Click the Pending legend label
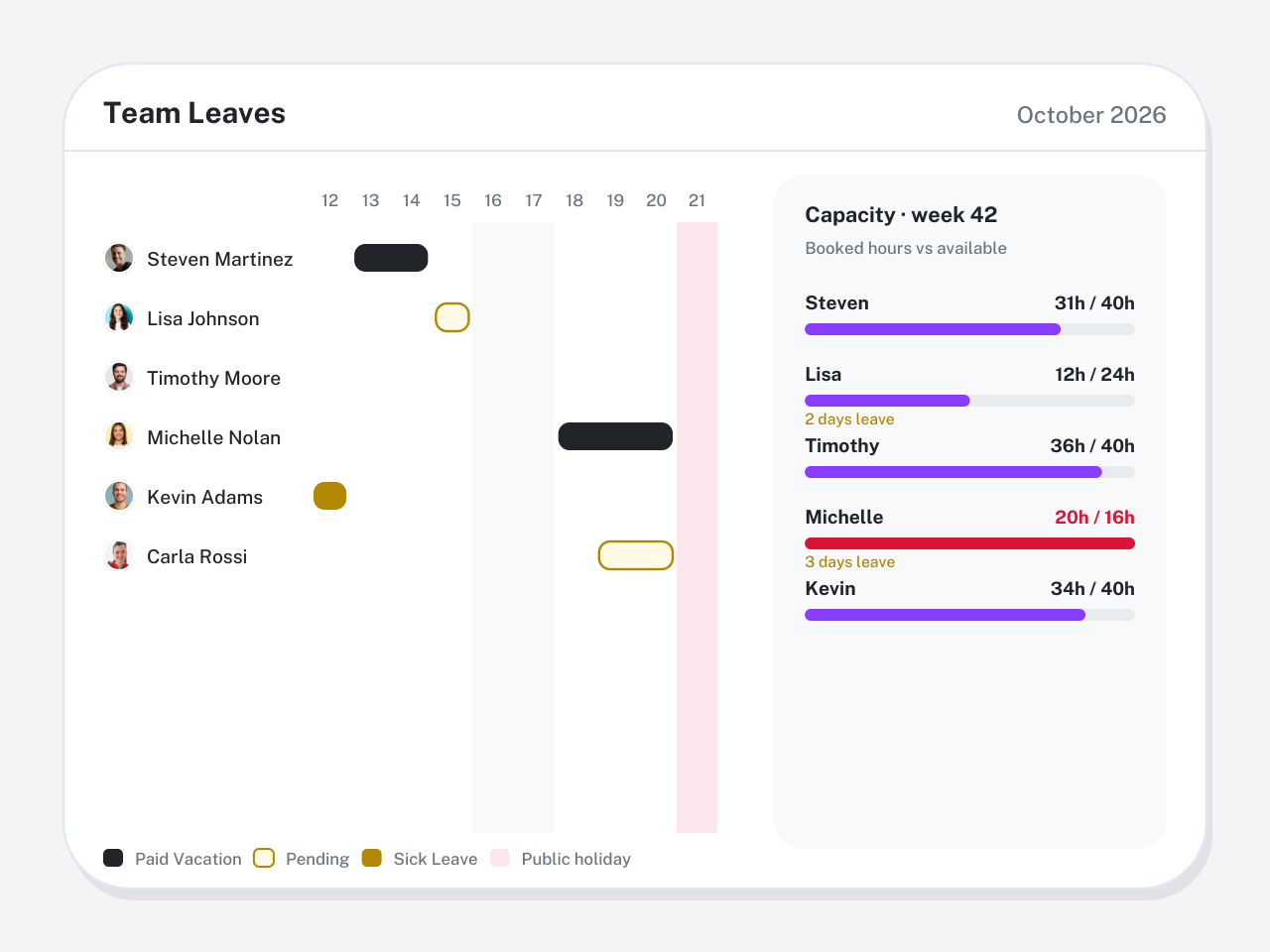 click(x=317, y=859)
